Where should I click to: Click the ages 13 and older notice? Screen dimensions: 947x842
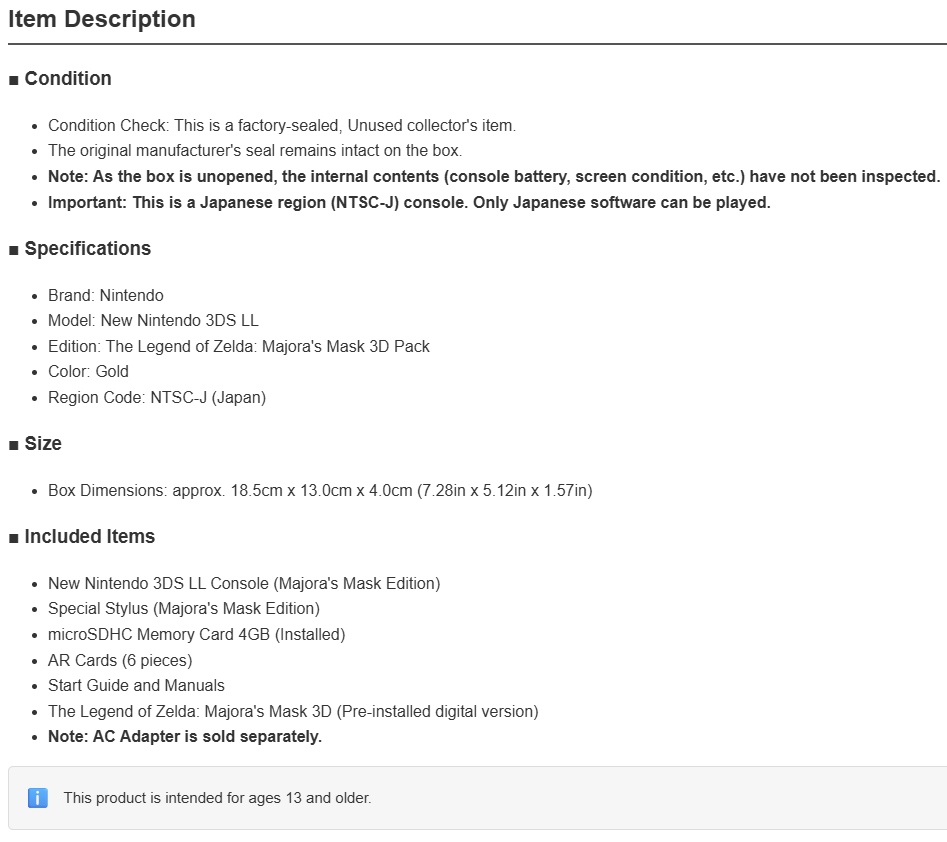pos(217,798)
